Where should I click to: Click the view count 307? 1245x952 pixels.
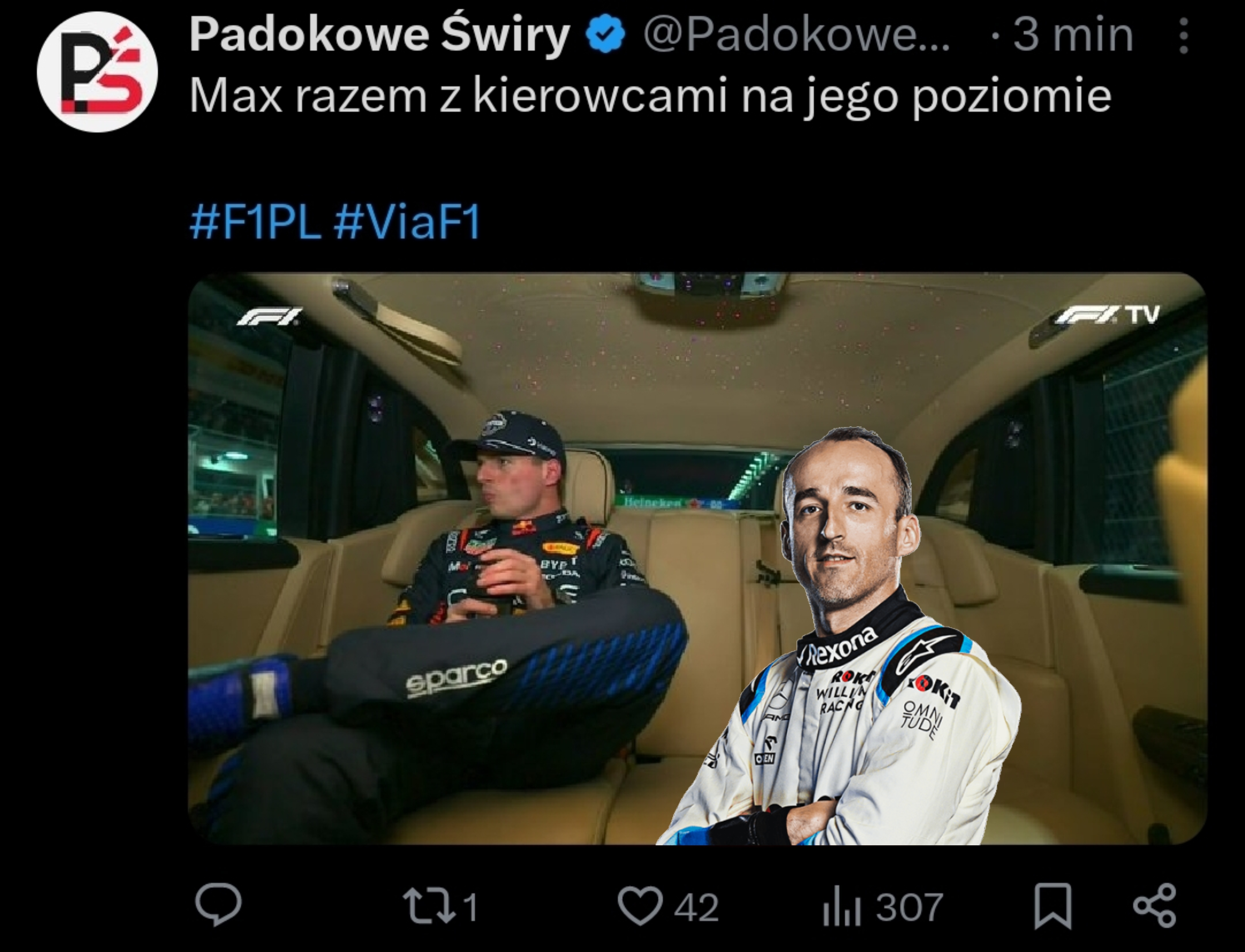(909, 907)
